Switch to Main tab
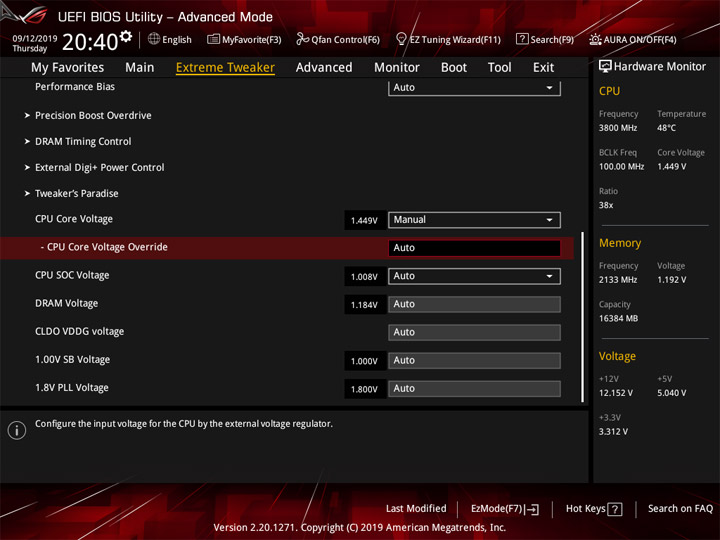Image resolution: width=720 pixels, height=540 pixels. click(x=140, y=68)
